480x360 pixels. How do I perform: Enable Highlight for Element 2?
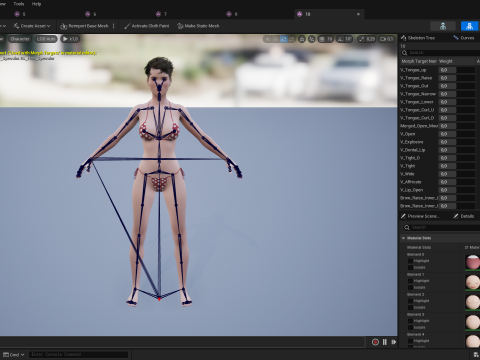(x=410, y=301)
